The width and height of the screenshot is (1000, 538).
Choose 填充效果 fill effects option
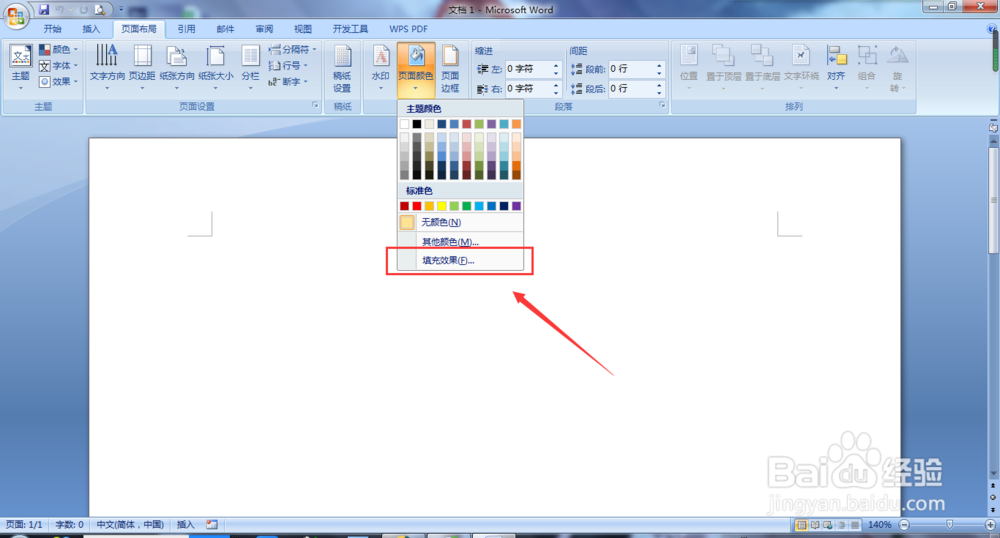460,260
